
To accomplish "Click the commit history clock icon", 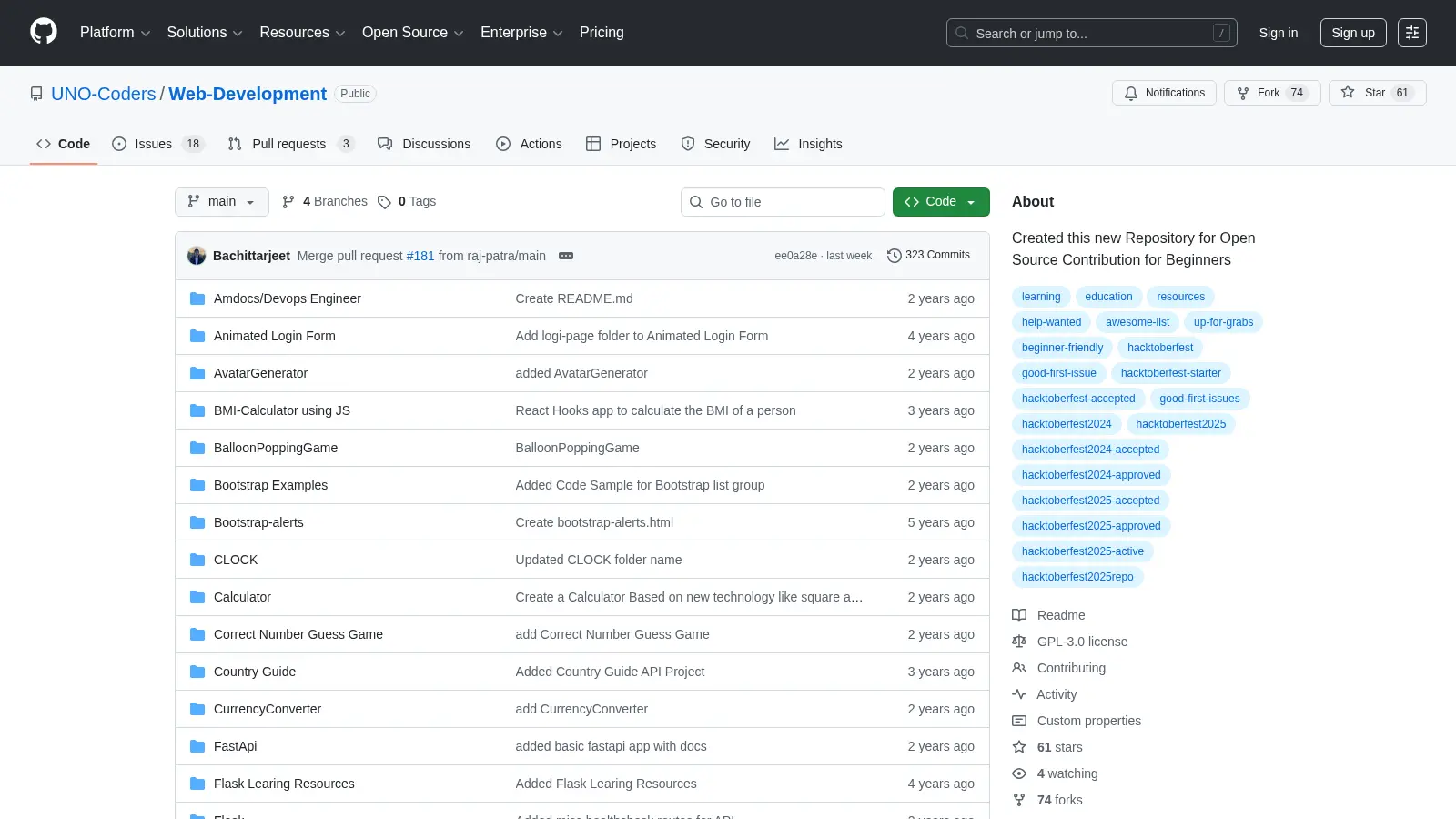I will click(894, 256).
